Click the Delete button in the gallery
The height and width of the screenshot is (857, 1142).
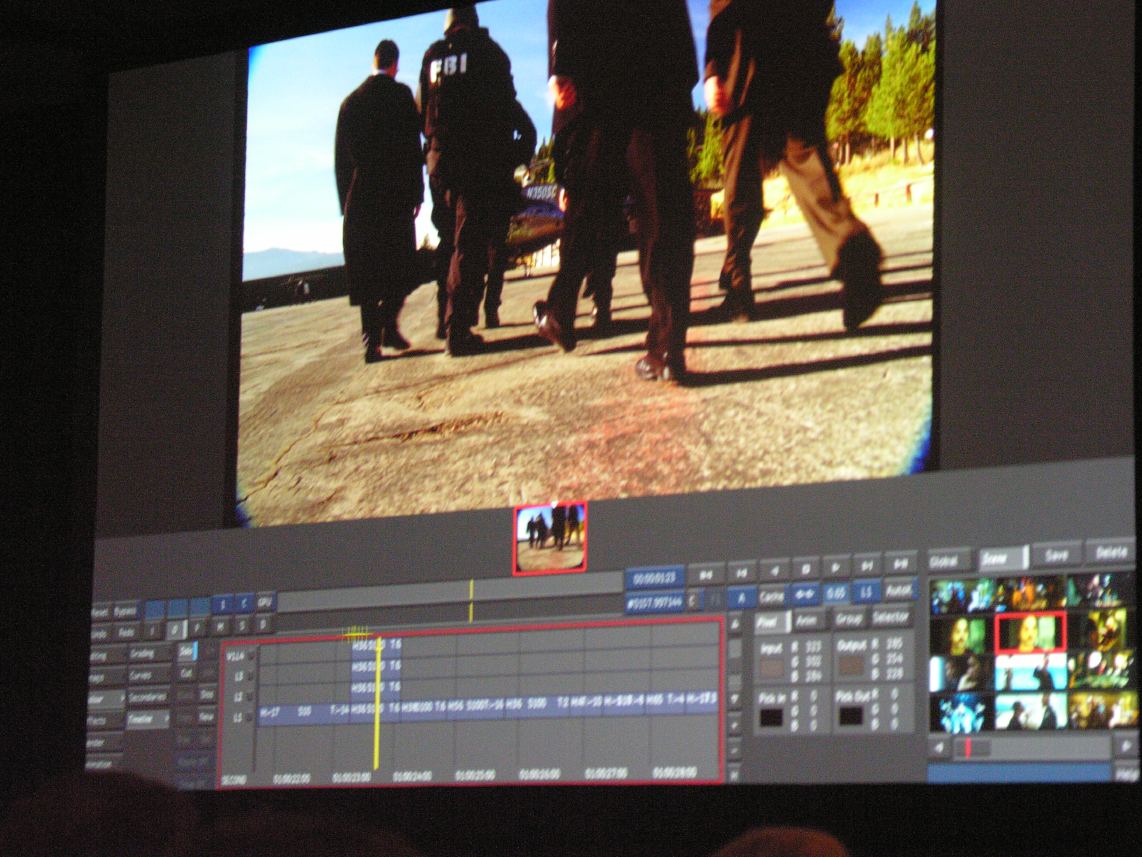[x=1111, y=552]
